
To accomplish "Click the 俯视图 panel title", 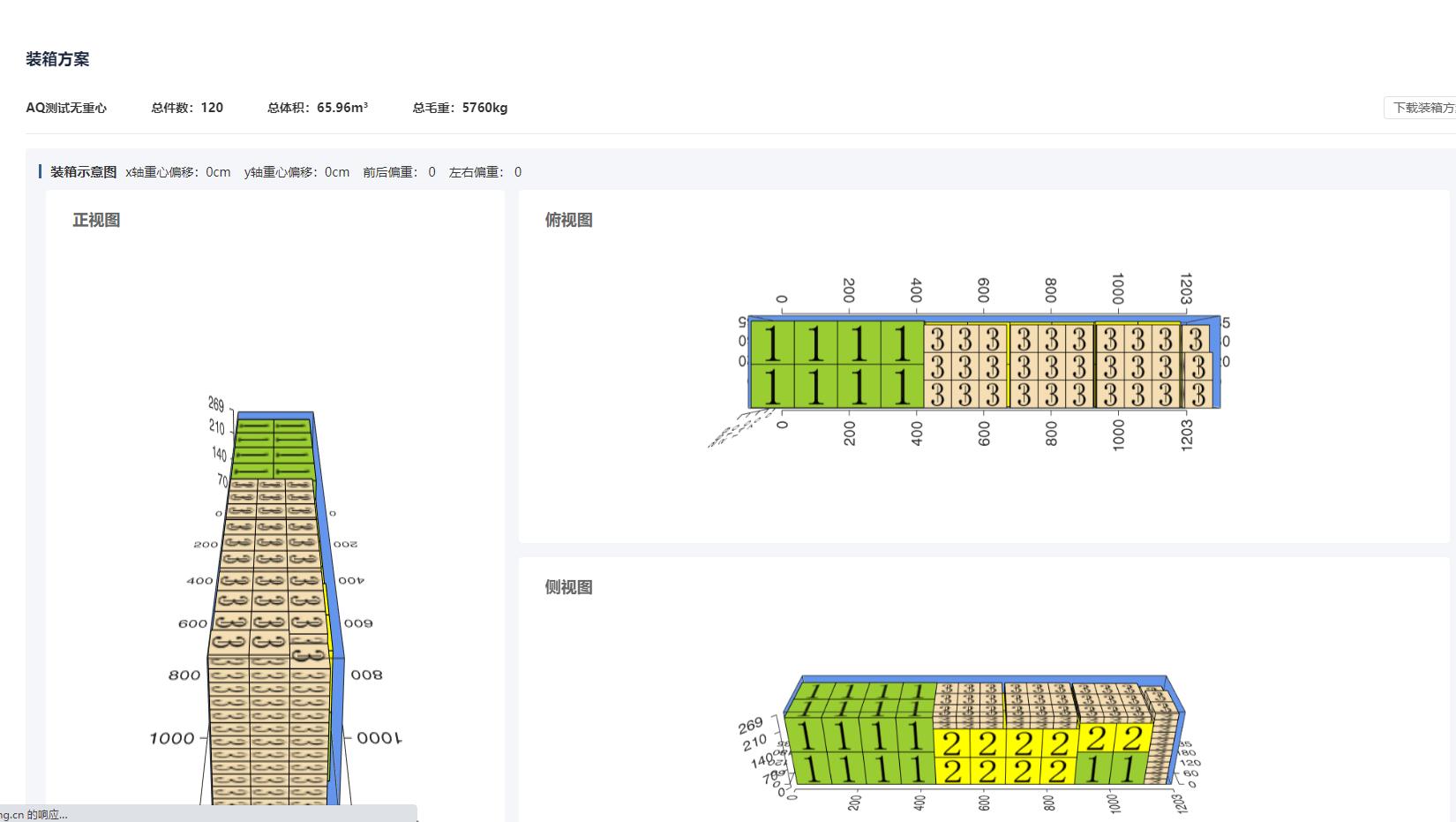I will (x=568, y=220).
